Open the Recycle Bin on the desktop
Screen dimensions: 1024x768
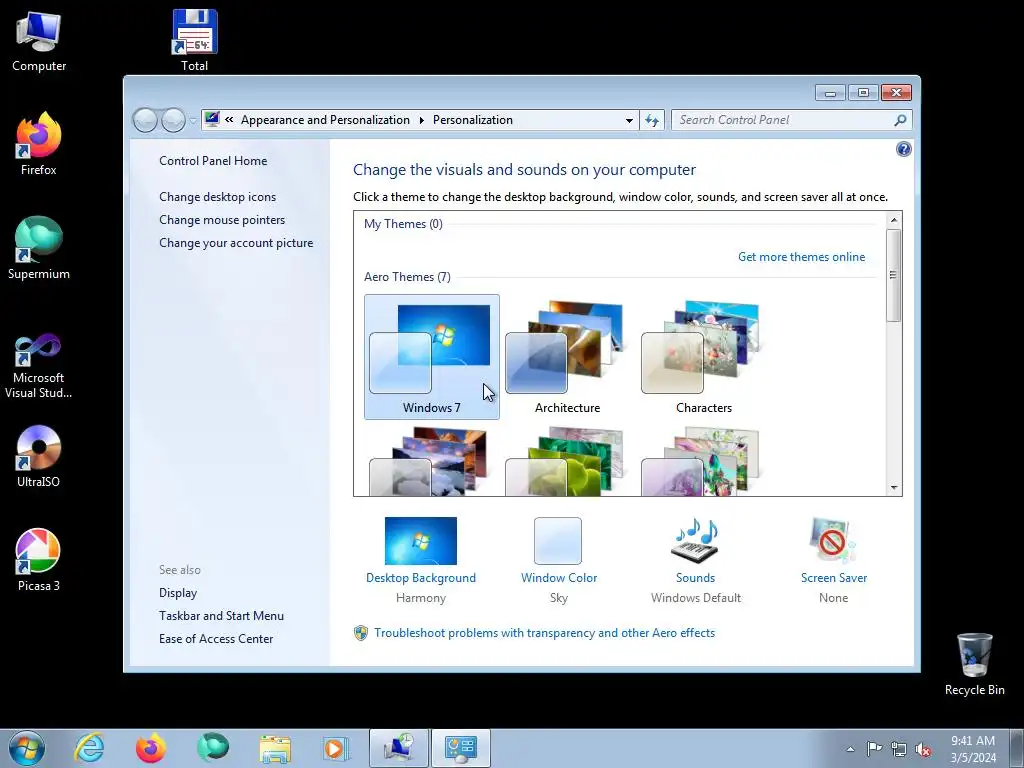tap(974, 664)
